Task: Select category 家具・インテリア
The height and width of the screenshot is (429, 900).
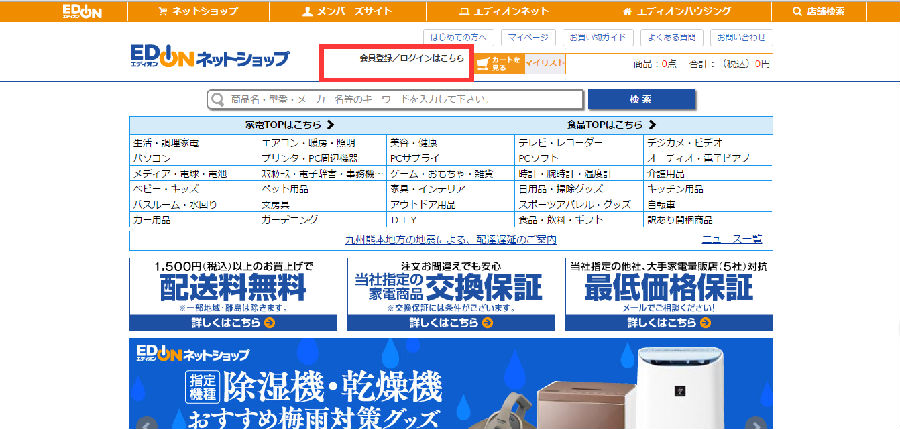Action: click(x=428, y=189)
